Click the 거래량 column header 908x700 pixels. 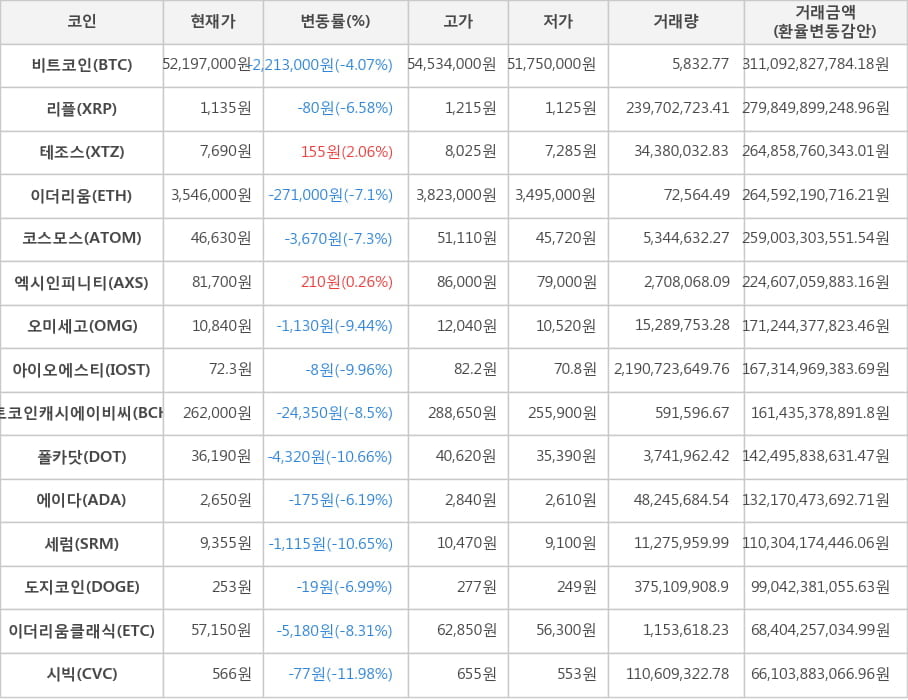click(x=676, y=21)
